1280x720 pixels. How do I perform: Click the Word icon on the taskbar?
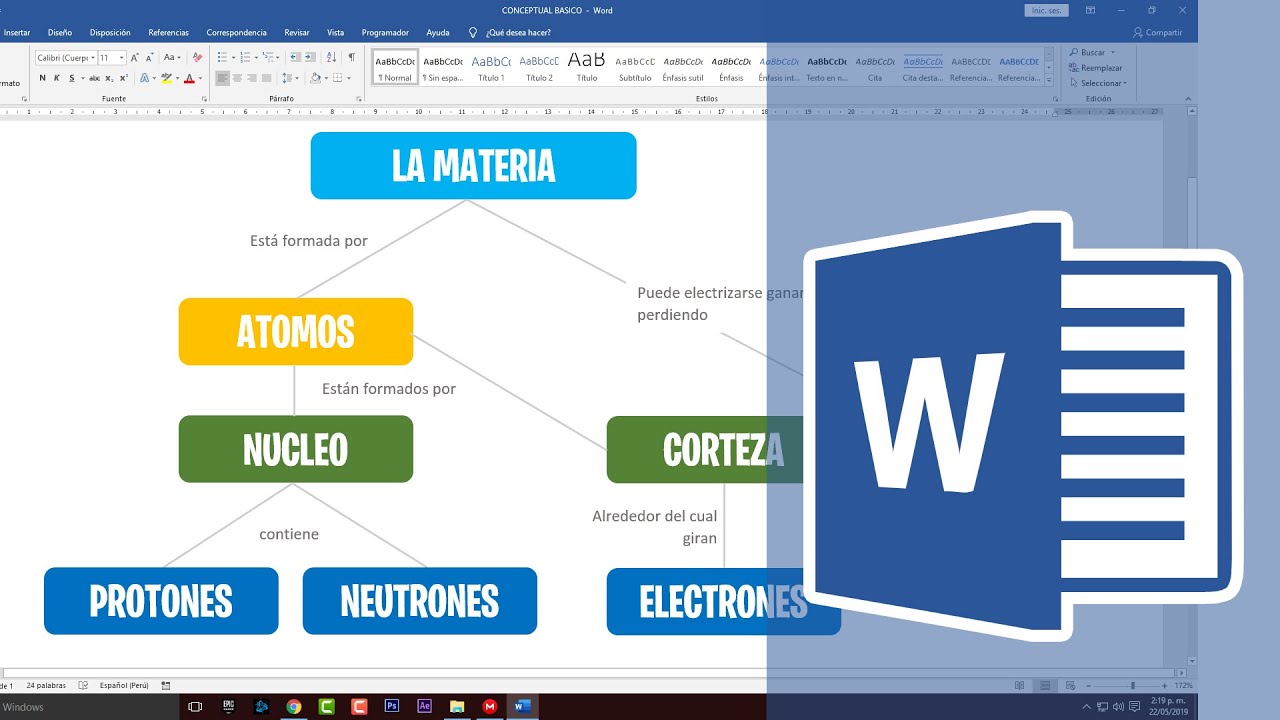coord(522,706)
